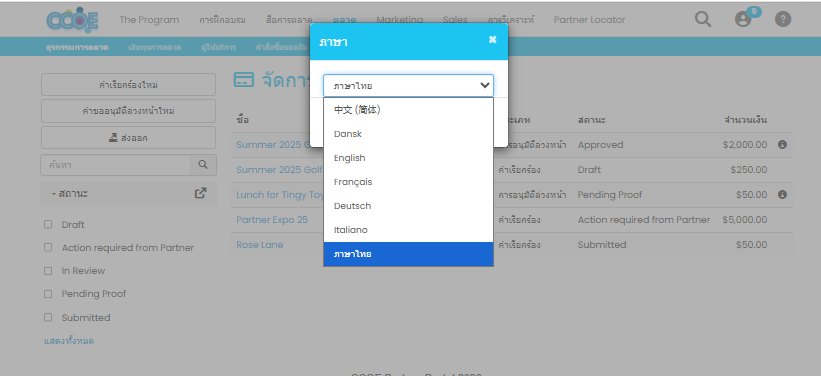821x376 pixels.
Task: Switch to ธุรกรรมการตลาด subnav tab
Action: pos(77,47)
